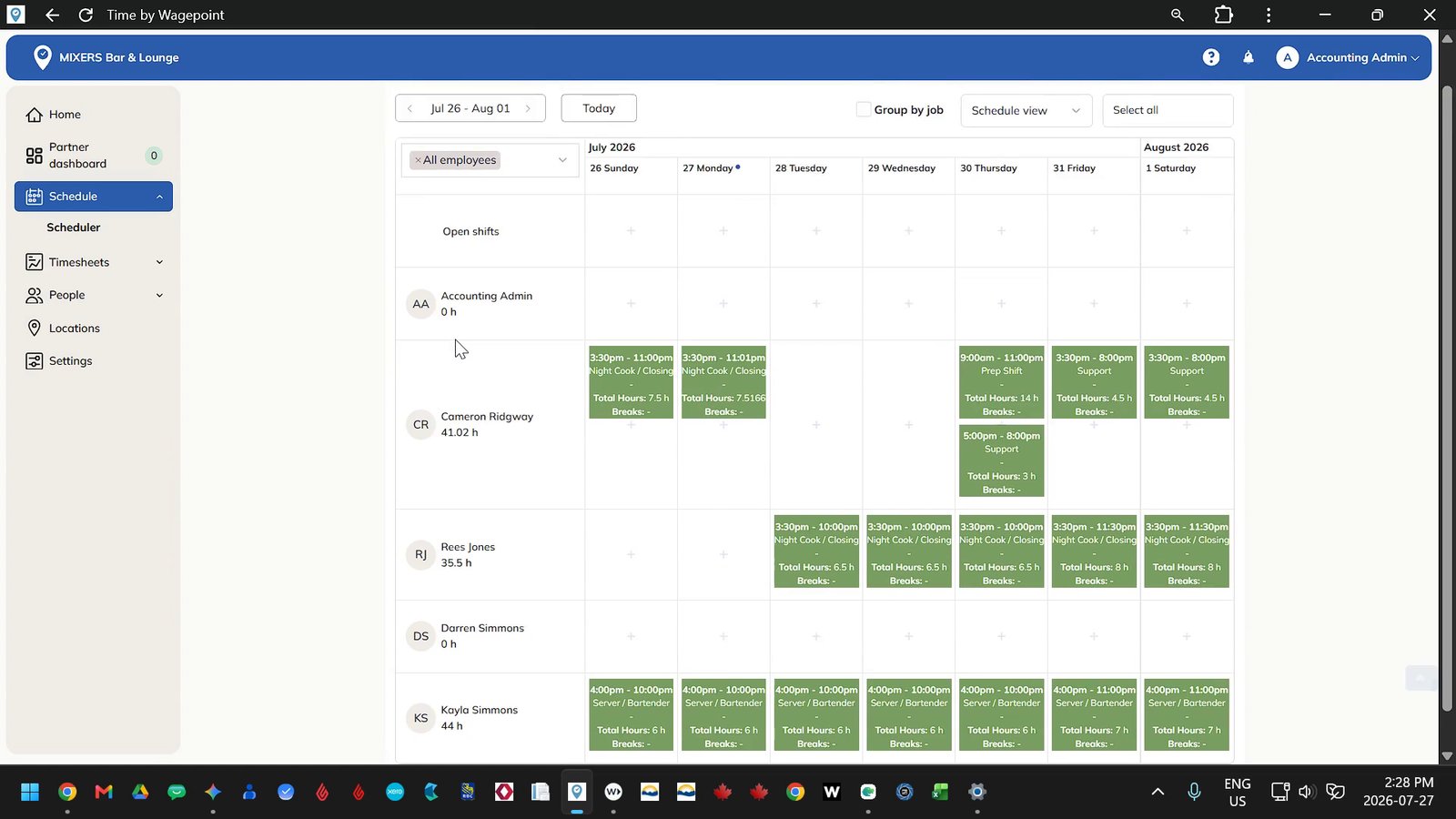This screenshot has width=1456, height=819.
Task: Click the Today button
Action: 599,108
